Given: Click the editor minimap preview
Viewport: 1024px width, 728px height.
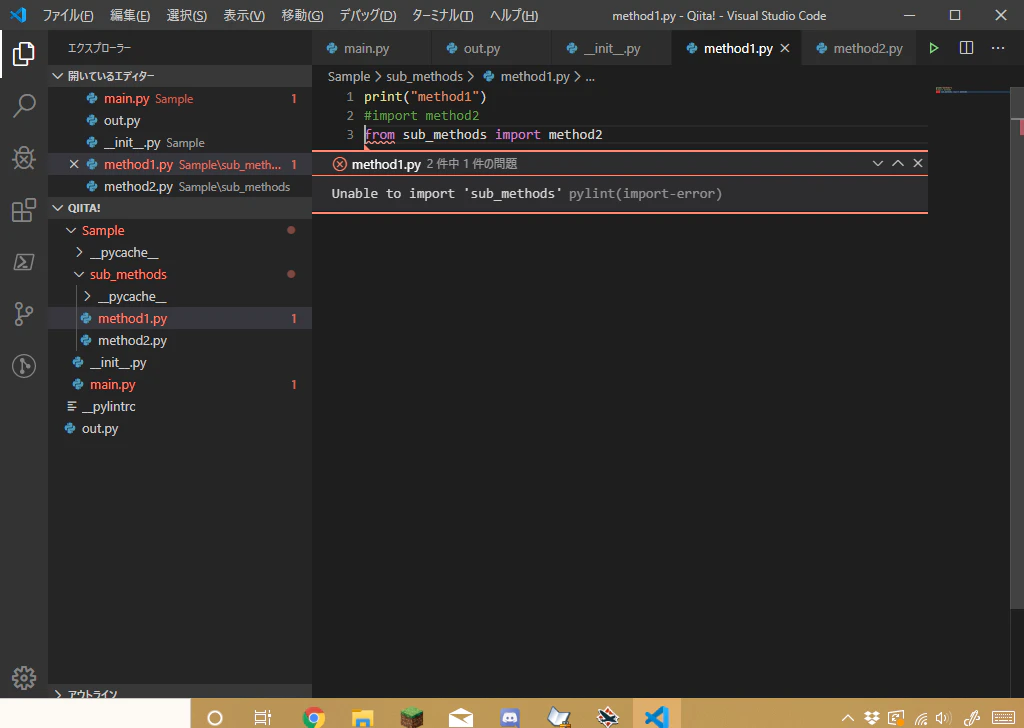Looking at the screenshot, I should coord(972,90).
